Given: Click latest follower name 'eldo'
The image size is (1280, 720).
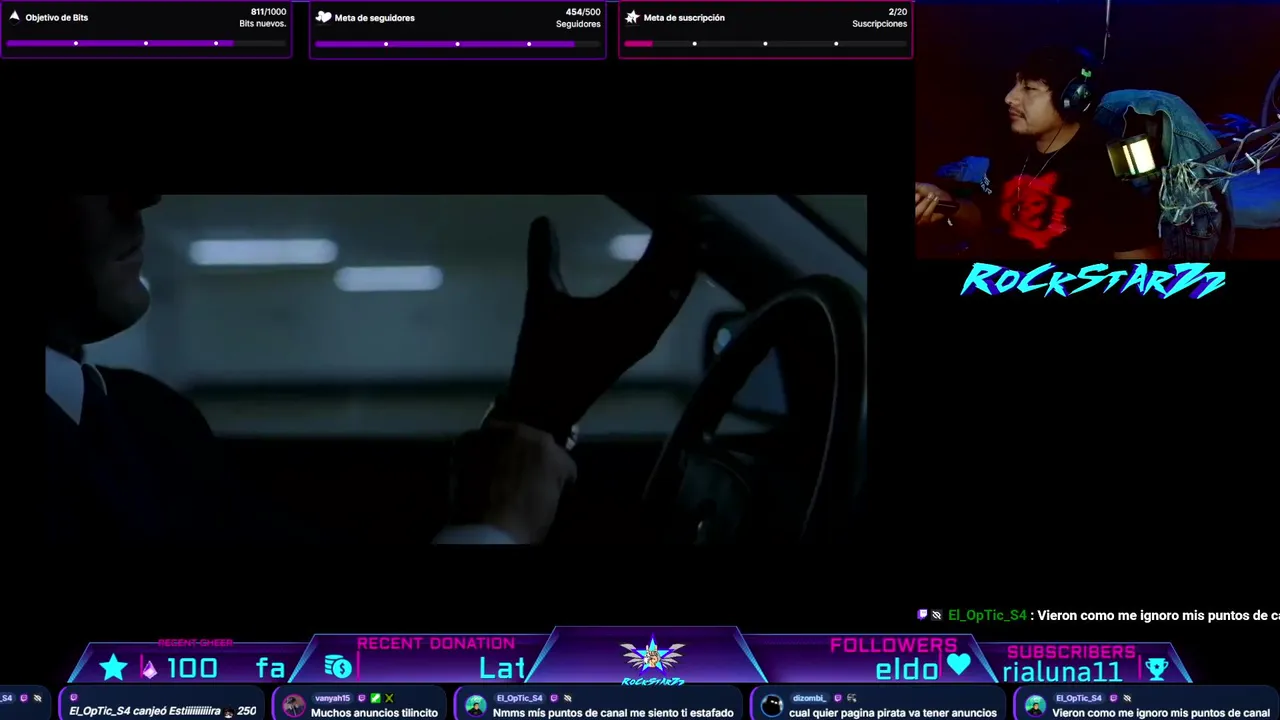Looking at the screenshot, I should pyautogui.click(x=907, y=669).
